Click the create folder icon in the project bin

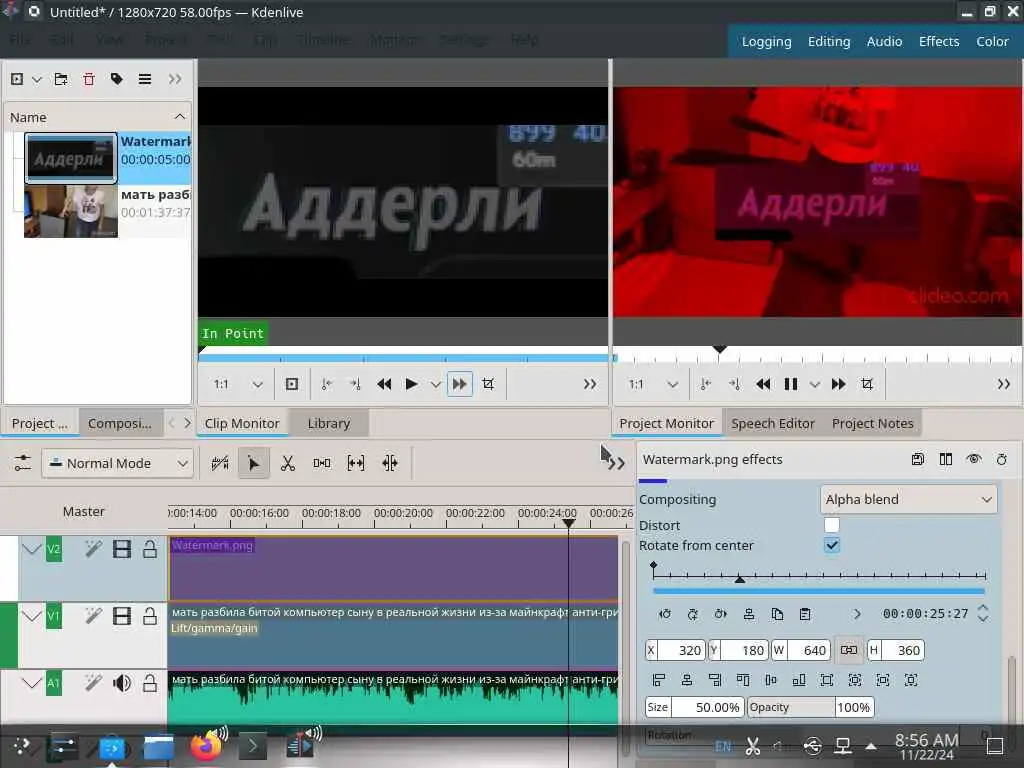pos(61,79)
